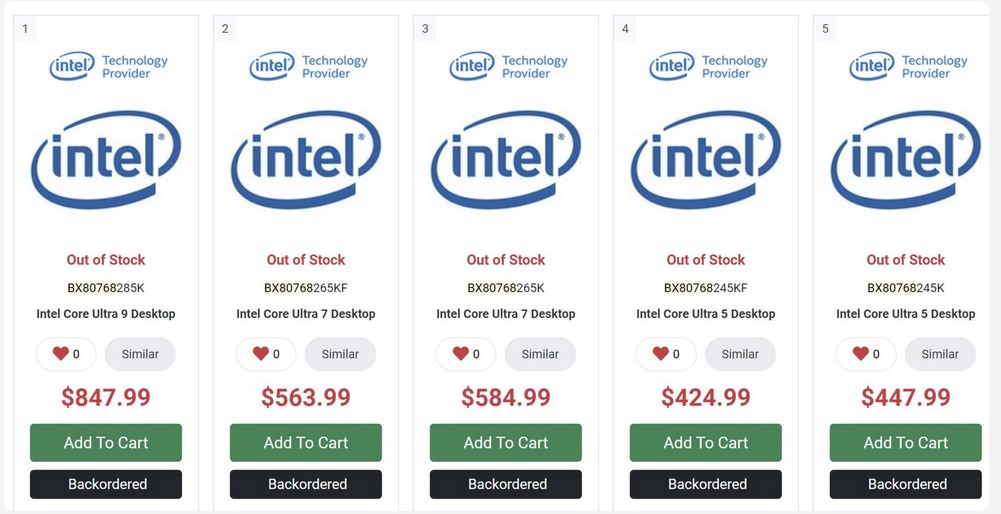The image size is (1001, 514).
Task: Open Intel logo thumbnail on product 4
Action: pyautogui.click(x=706, y=159)
